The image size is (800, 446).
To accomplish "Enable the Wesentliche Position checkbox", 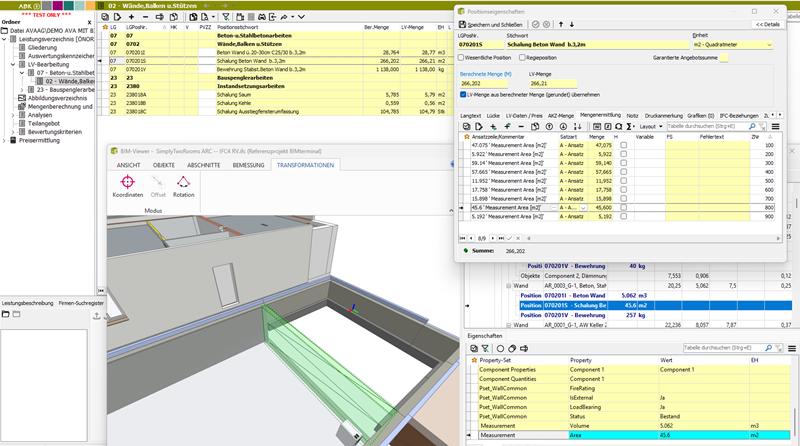I will pyautogui.click(x=462, y=59).
